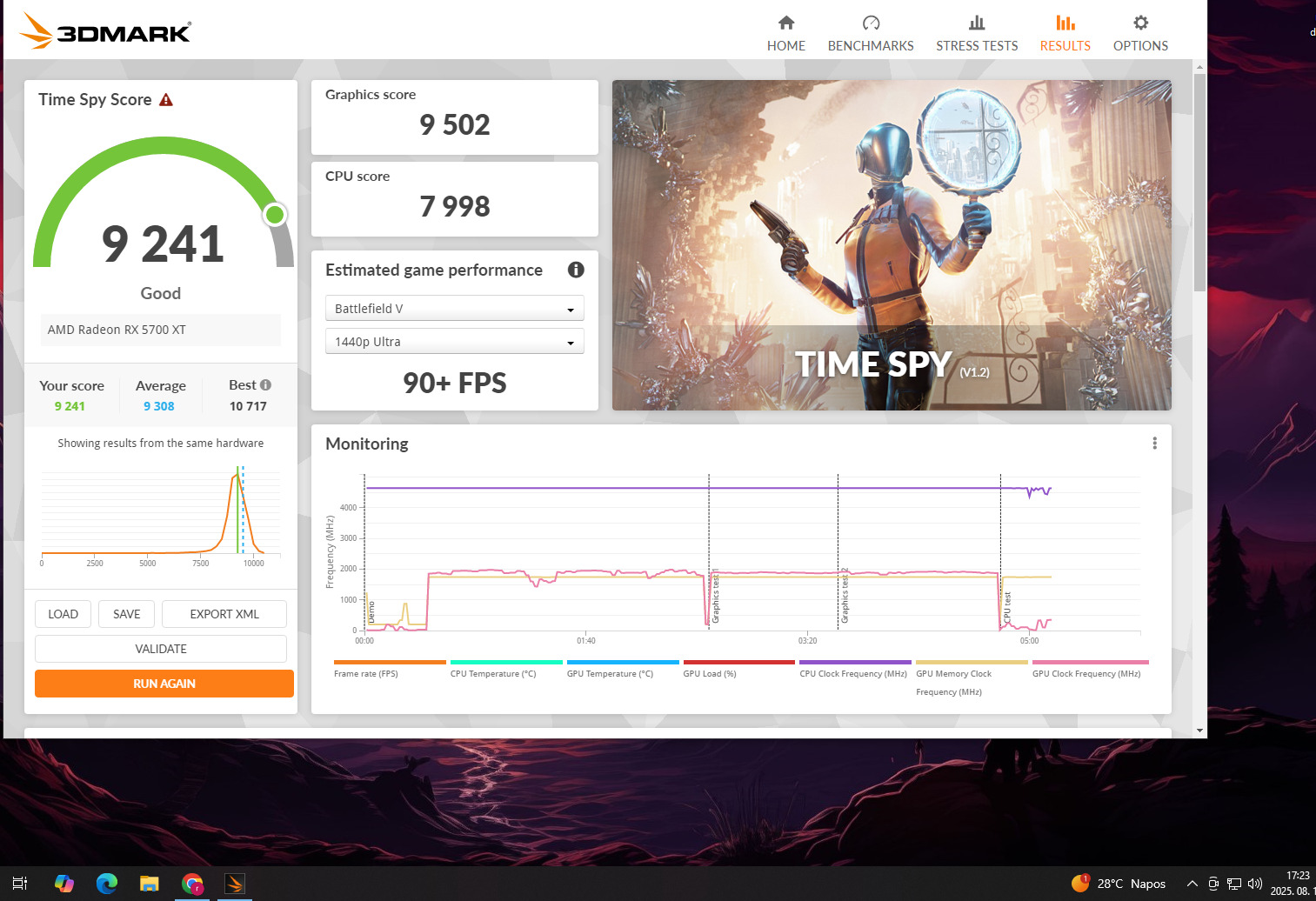Toggle CPU Temperature legend swatch
The image size is (1316, 901).
pos(506,662)
